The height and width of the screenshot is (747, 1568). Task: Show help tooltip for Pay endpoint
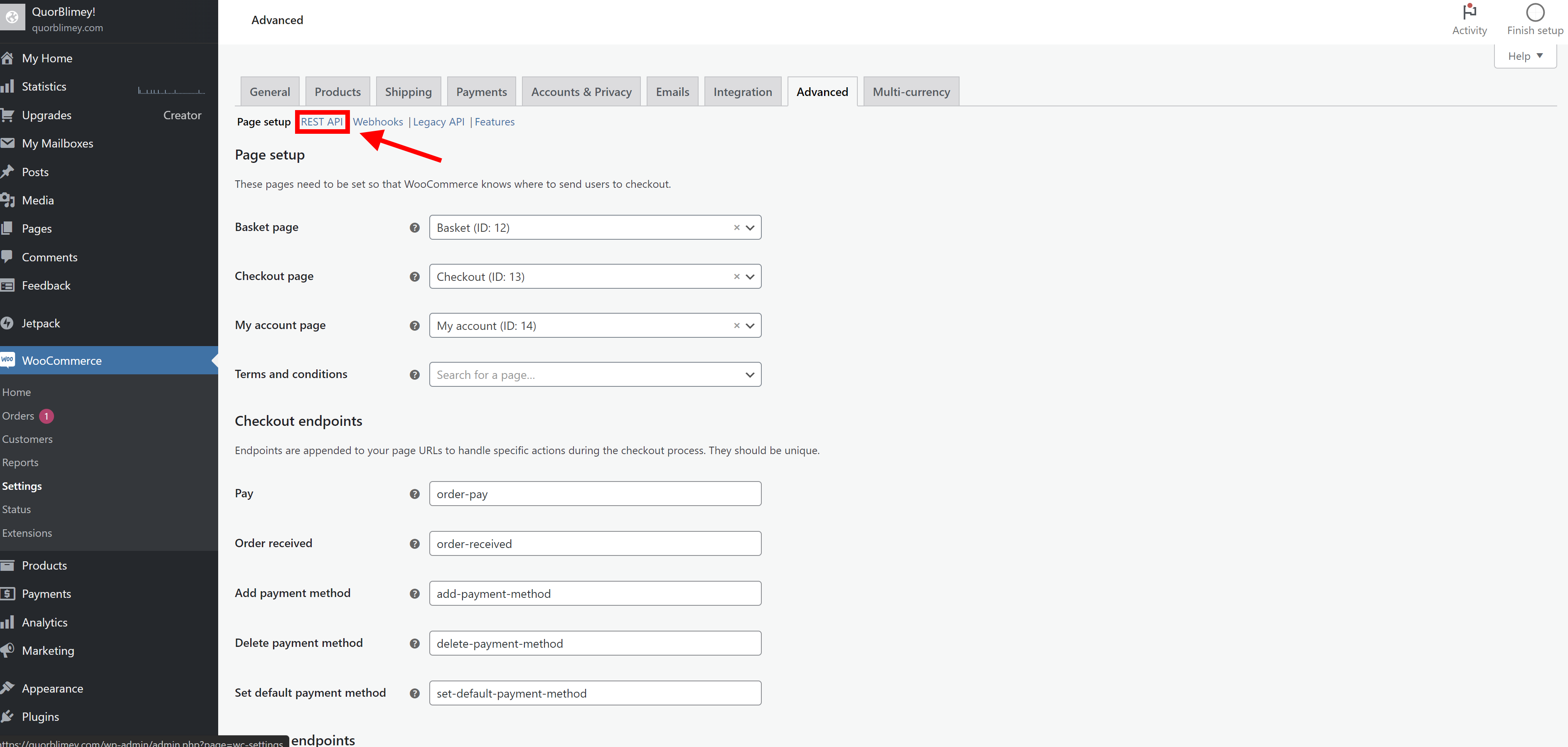click(x=414, y=494)
